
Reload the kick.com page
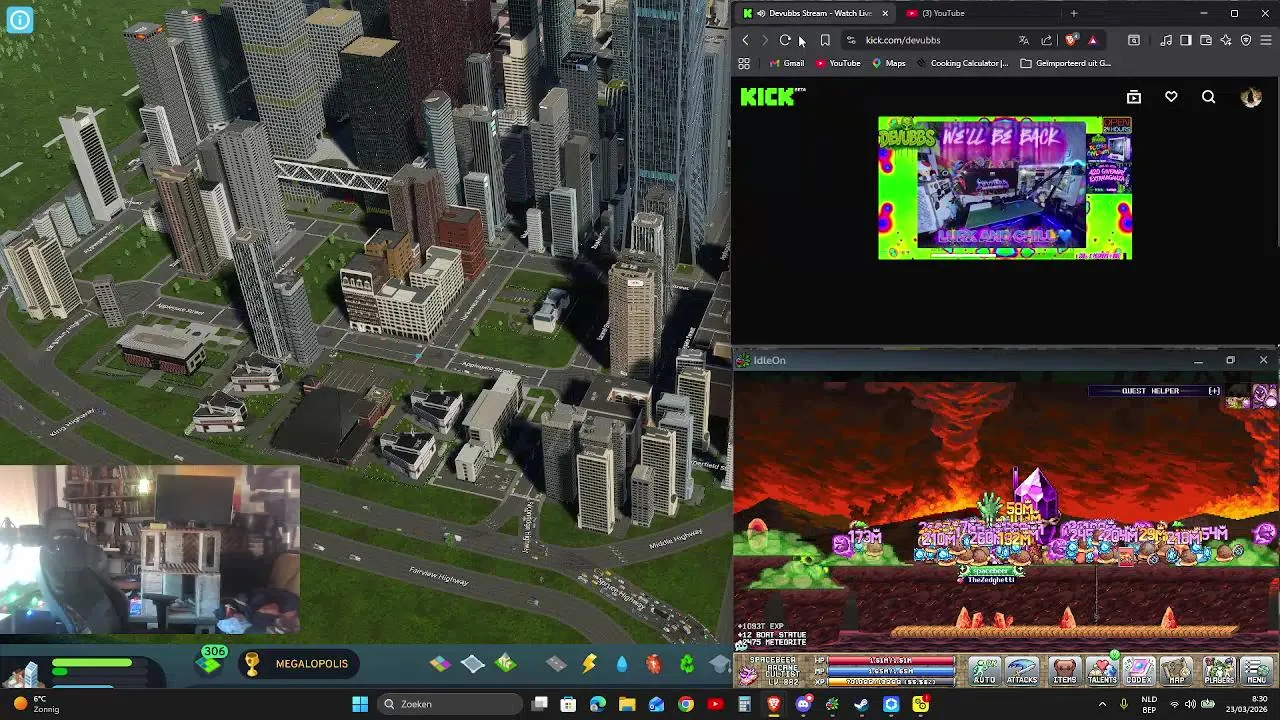(x=785, y=40)
